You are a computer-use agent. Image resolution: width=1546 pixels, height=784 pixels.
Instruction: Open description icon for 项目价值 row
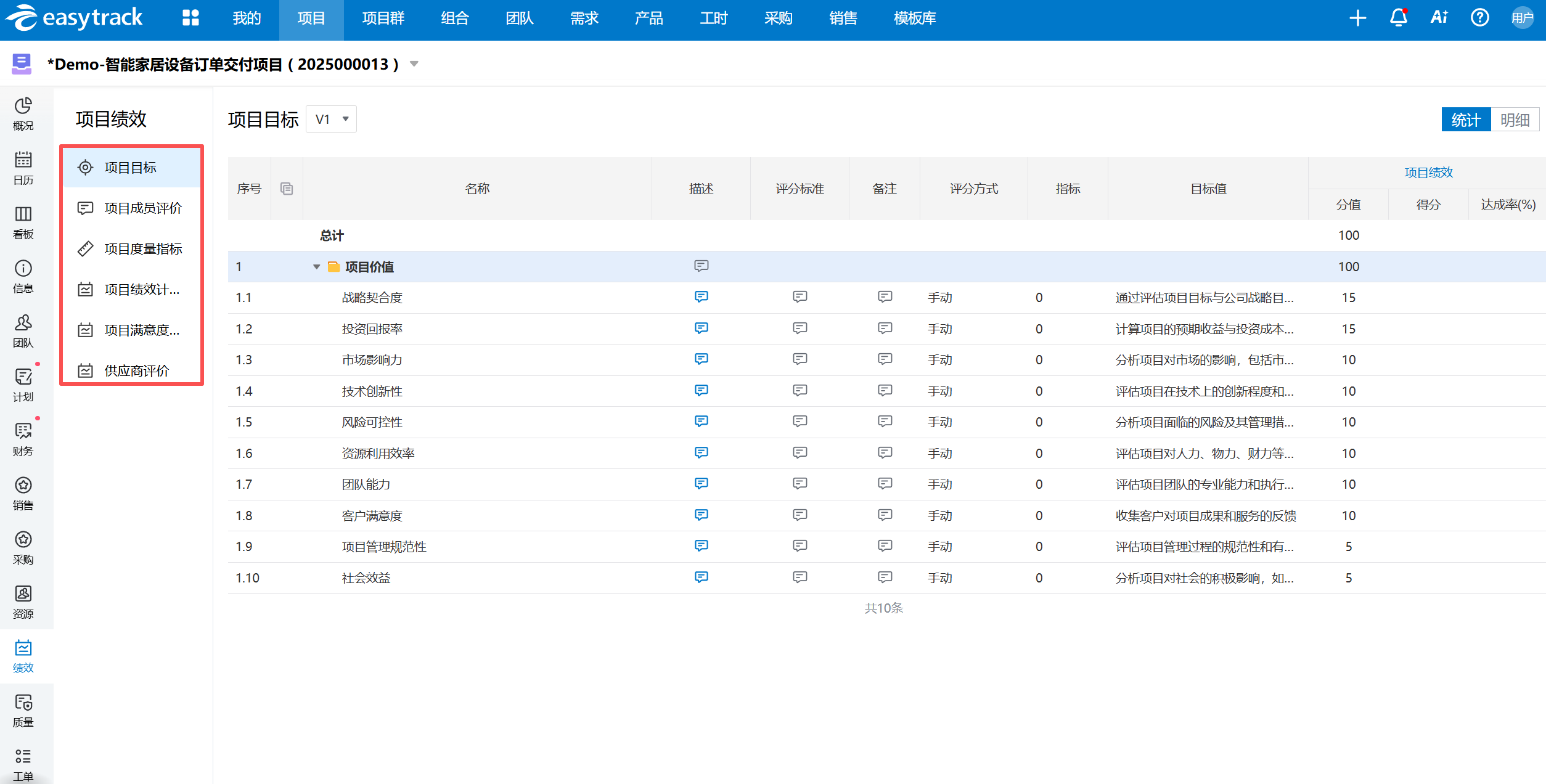(701, 266)
